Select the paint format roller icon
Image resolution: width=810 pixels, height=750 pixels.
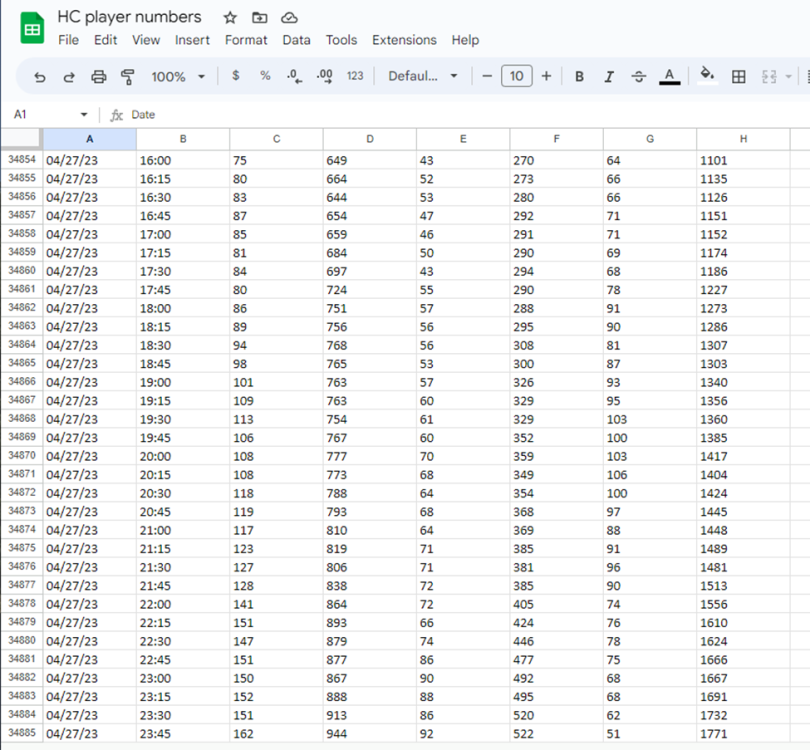coord(127,76)
